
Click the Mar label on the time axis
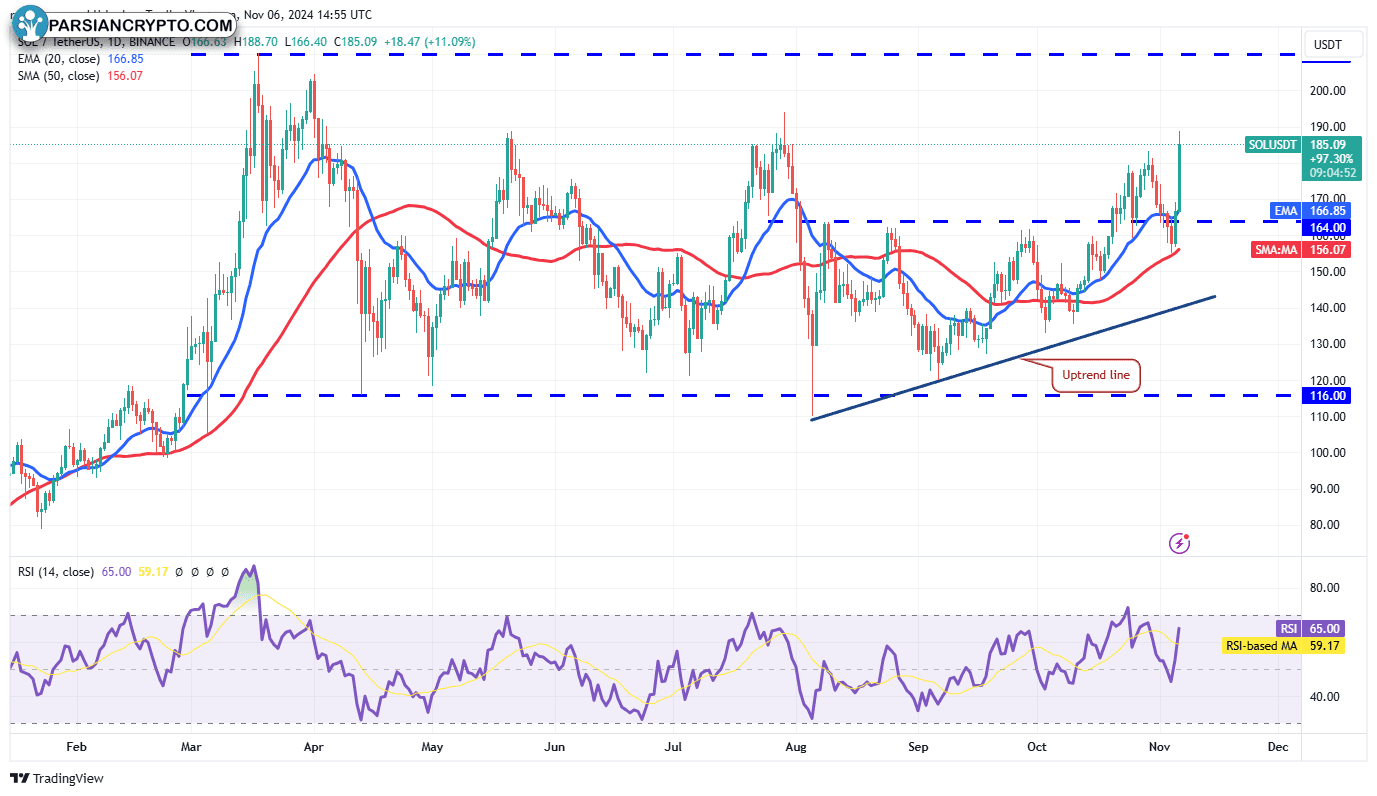tap(190, 747)
